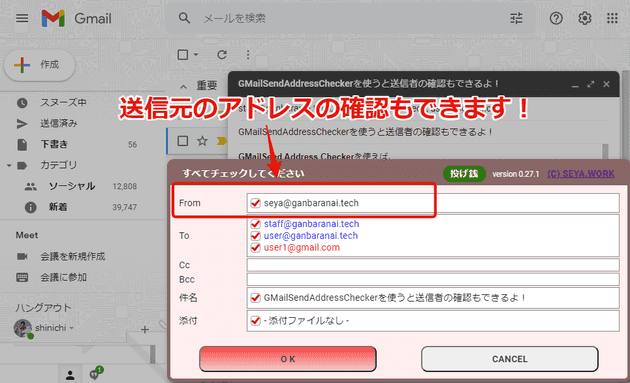The image size is (630, 383).
Task: Open the (C) SEYA.WORK link
Action: (581, 174)
